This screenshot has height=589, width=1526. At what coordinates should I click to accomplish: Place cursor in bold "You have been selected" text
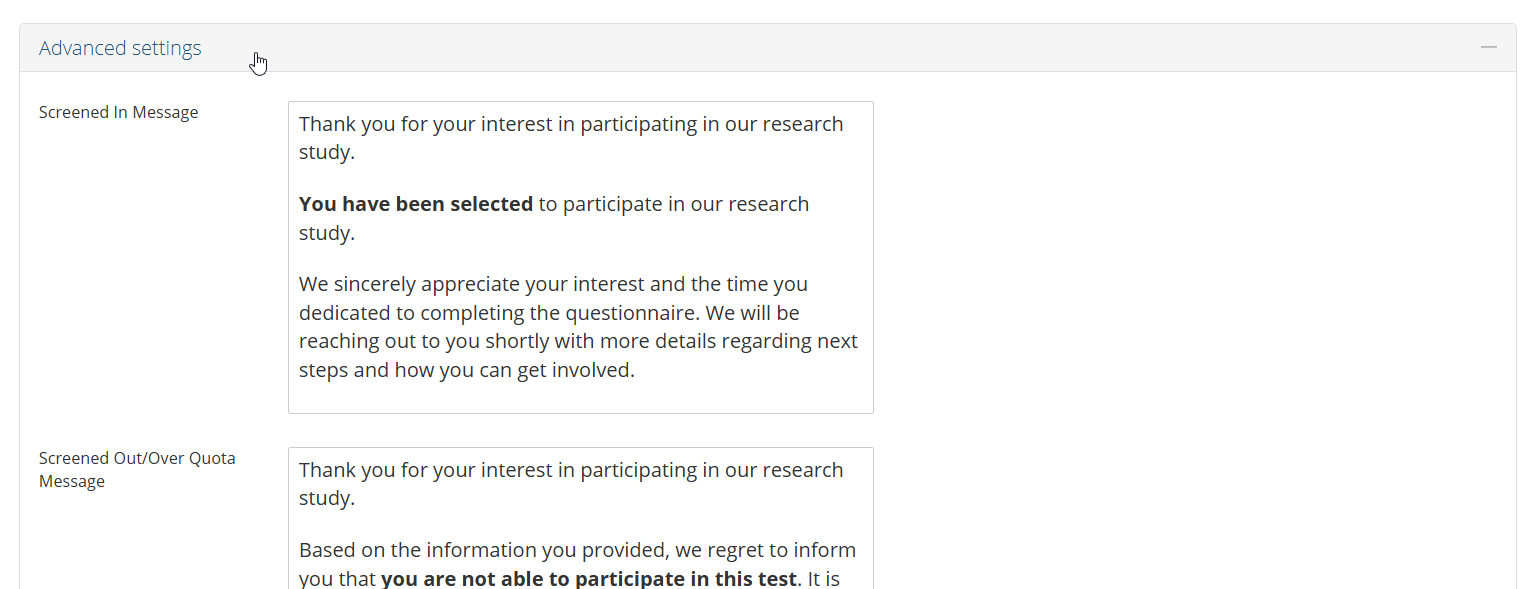click(415, 204)
